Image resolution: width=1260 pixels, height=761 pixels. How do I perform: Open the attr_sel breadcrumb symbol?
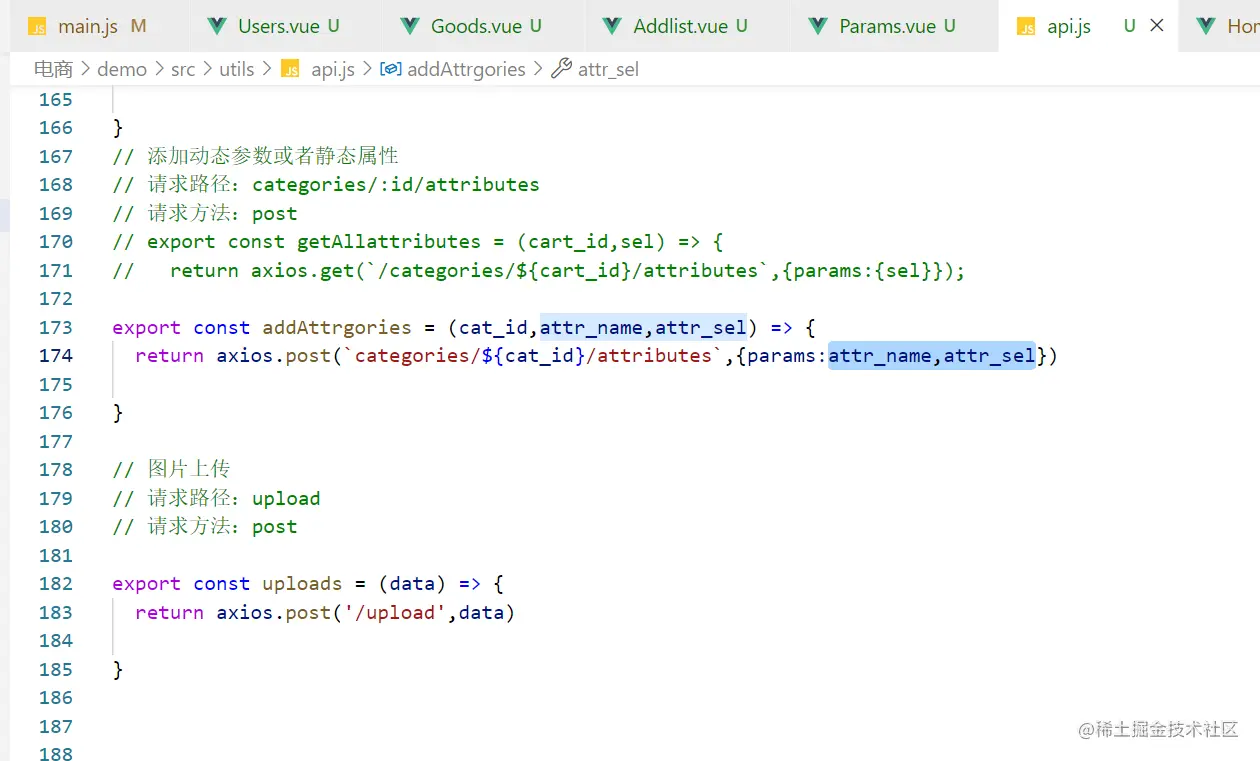point(608,69)
